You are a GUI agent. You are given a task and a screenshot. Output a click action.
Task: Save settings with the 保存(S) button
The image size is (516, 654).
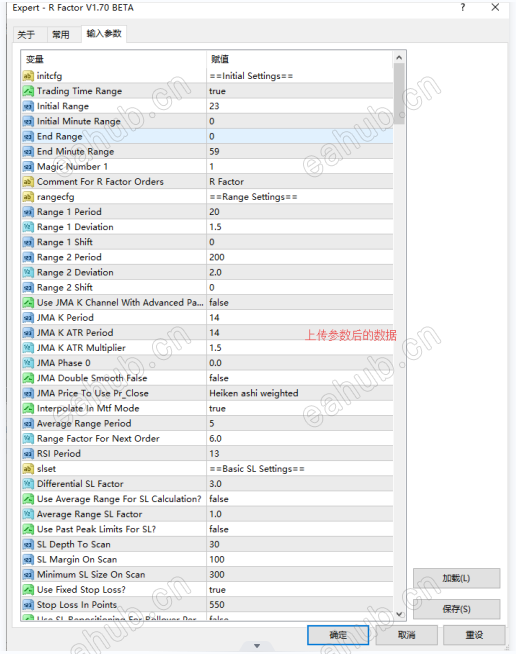(456, 609)
